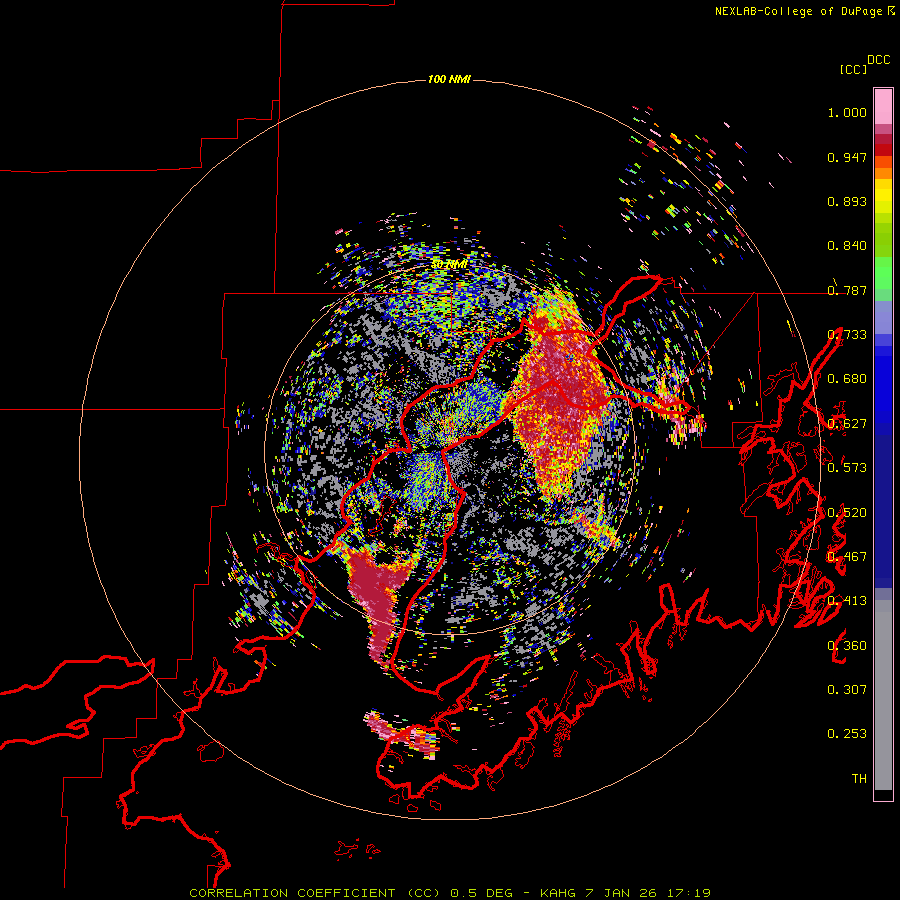The image size is (900, 900).
Task: Pick the bright green swatch on the color bar
Action: coord(883,273)
